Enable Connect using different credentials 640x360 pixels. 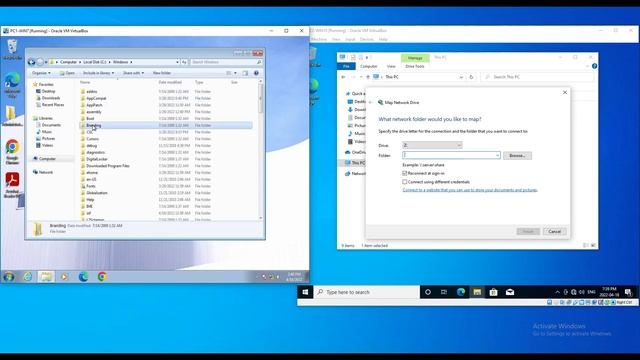pos(405,182)
